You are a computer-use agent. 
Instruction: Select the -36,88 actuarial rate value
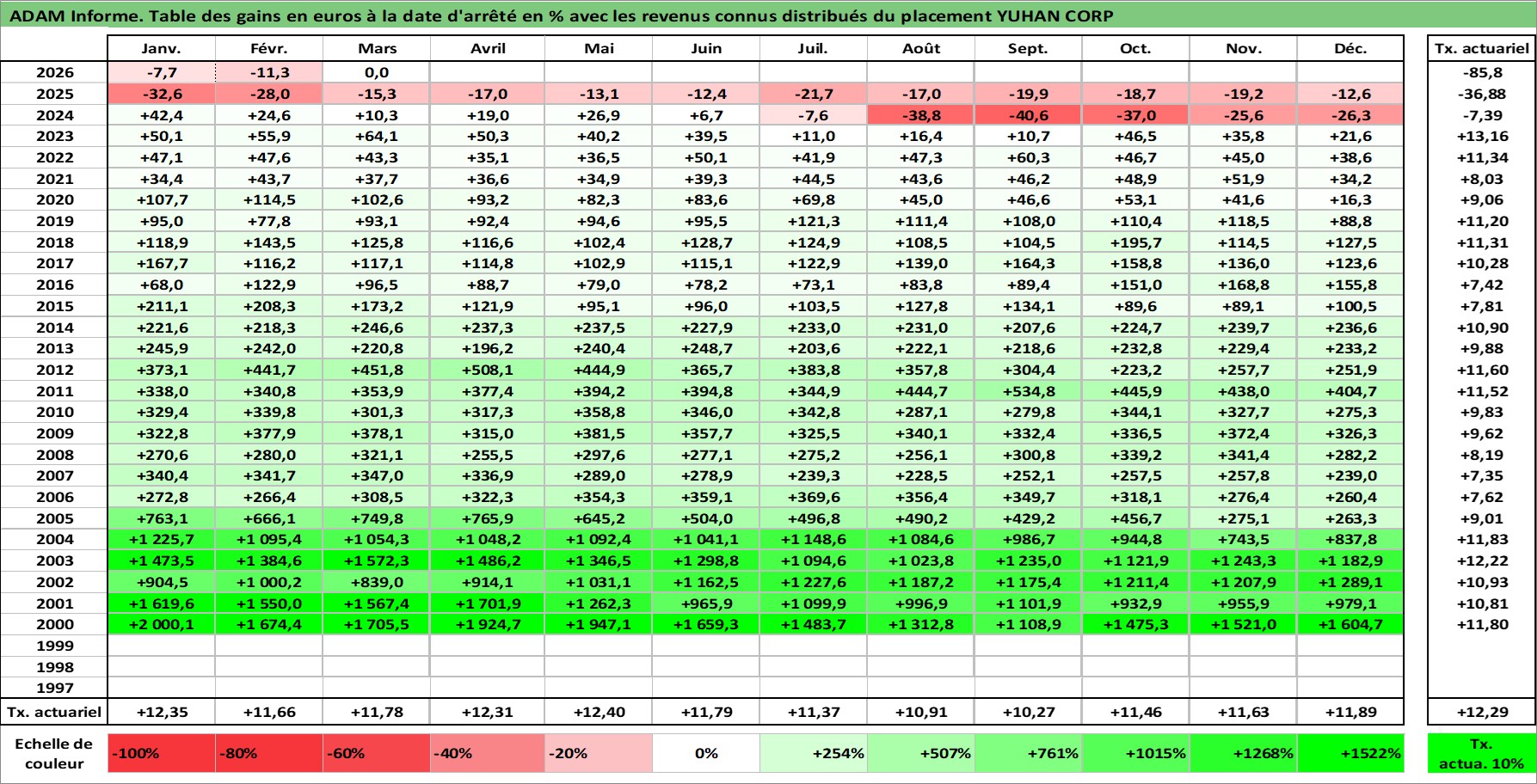pos(1481,94)
